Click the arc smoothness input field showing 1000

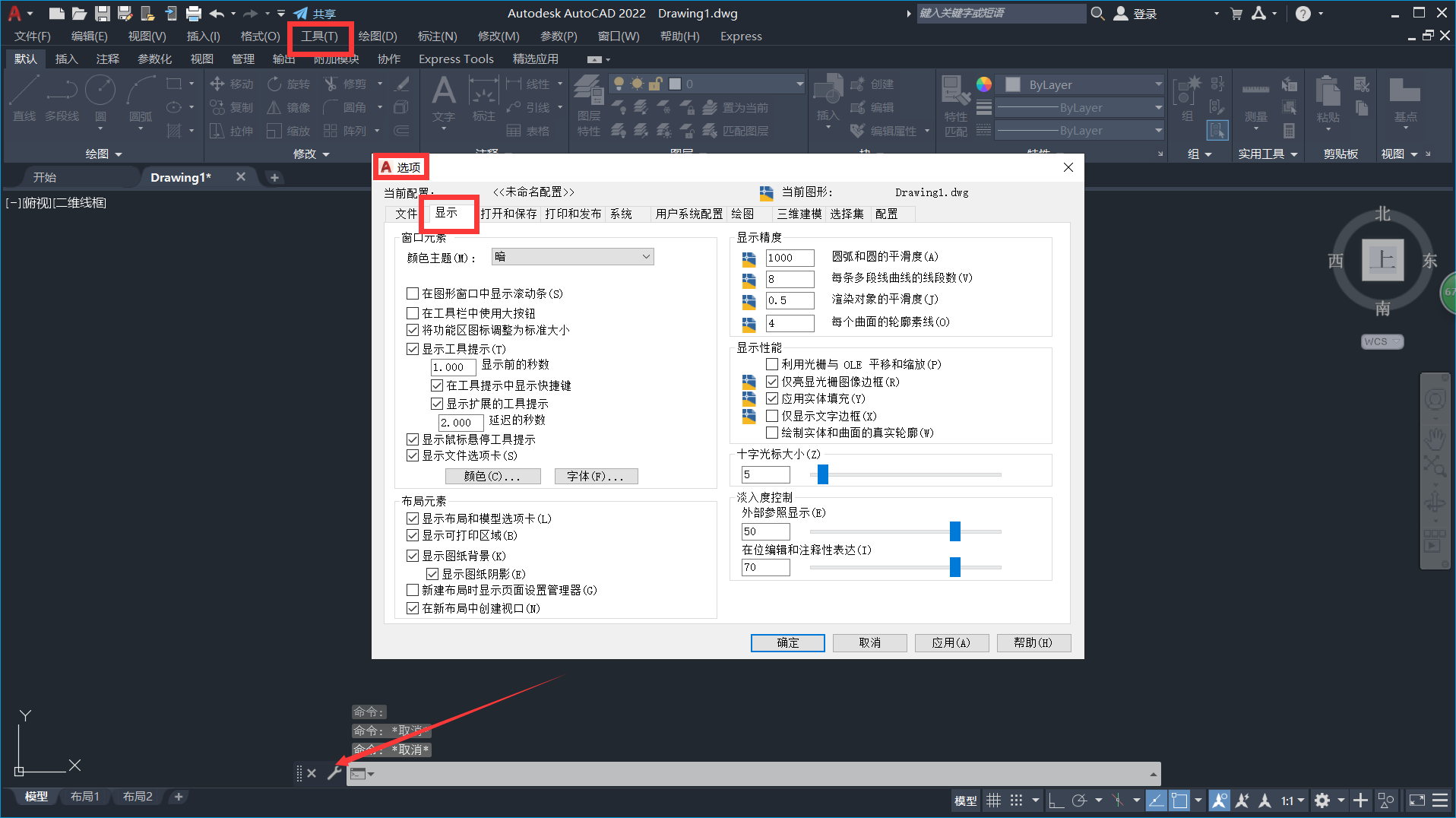(x=789, y=258)
